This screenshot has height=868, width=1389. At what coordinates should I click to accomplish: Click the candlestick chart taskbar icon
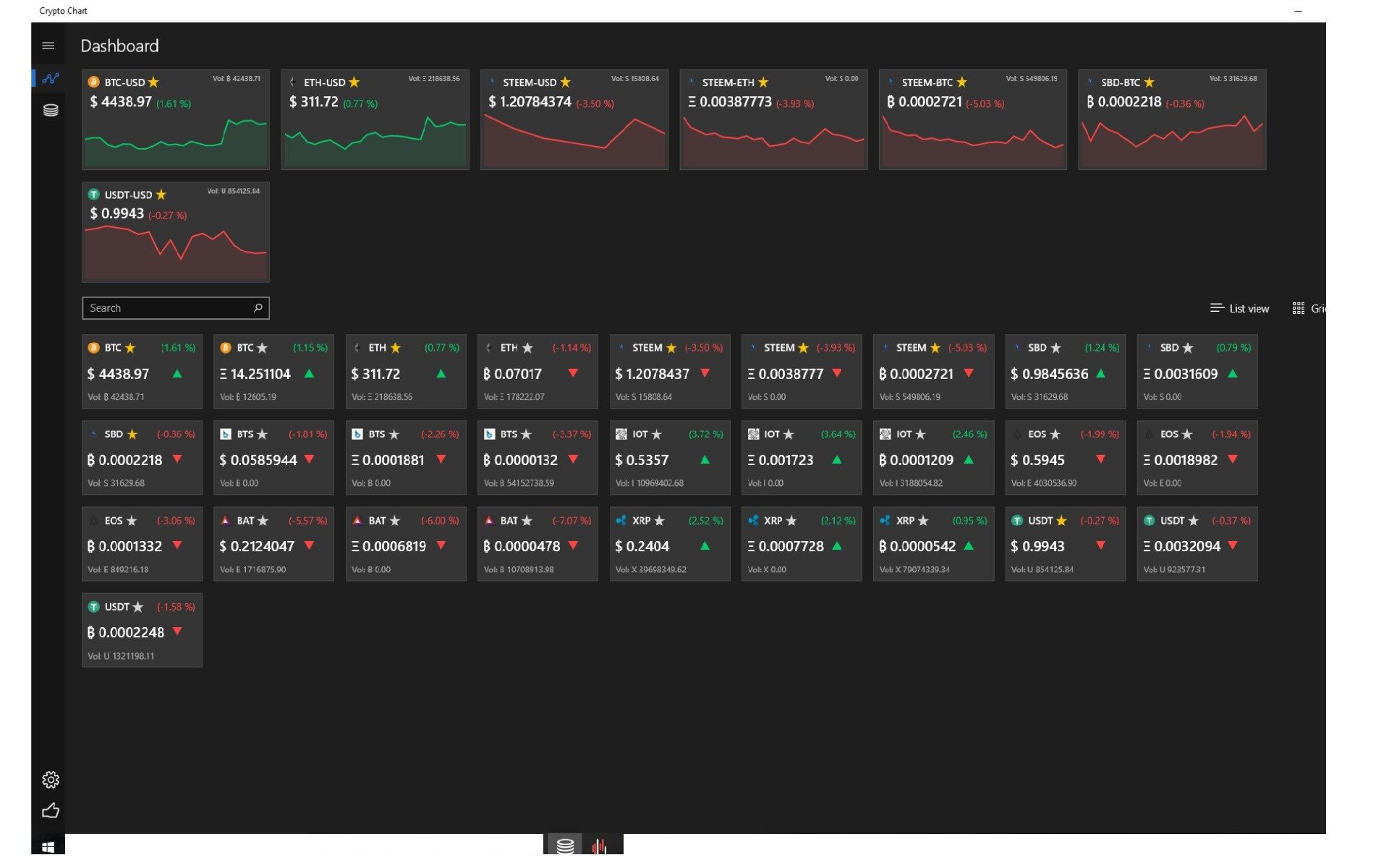[x=600, y=845]
